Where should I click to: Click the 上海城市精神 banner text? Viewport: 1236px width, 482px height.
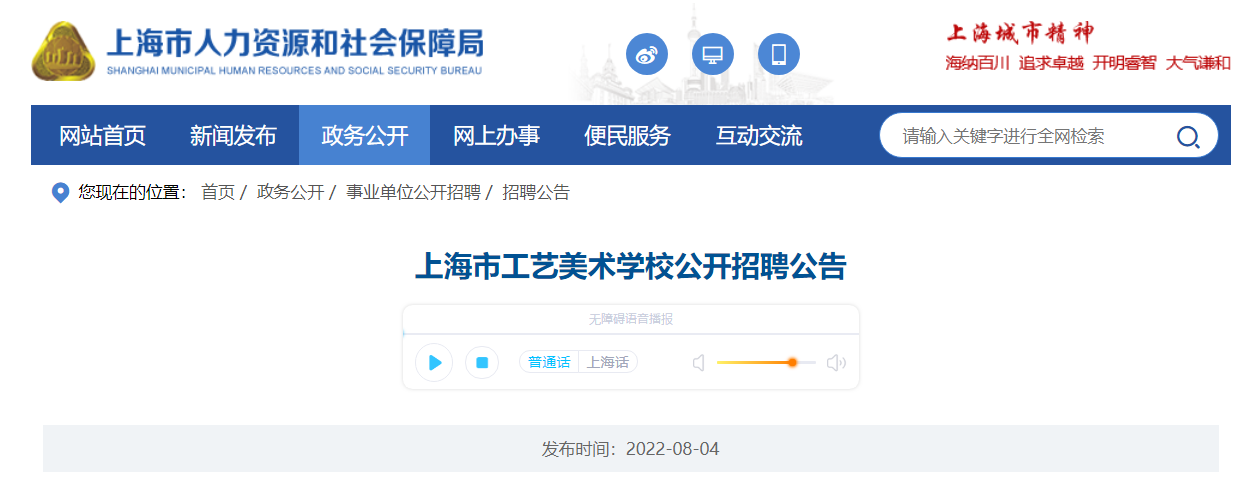tap(1021, 33)
